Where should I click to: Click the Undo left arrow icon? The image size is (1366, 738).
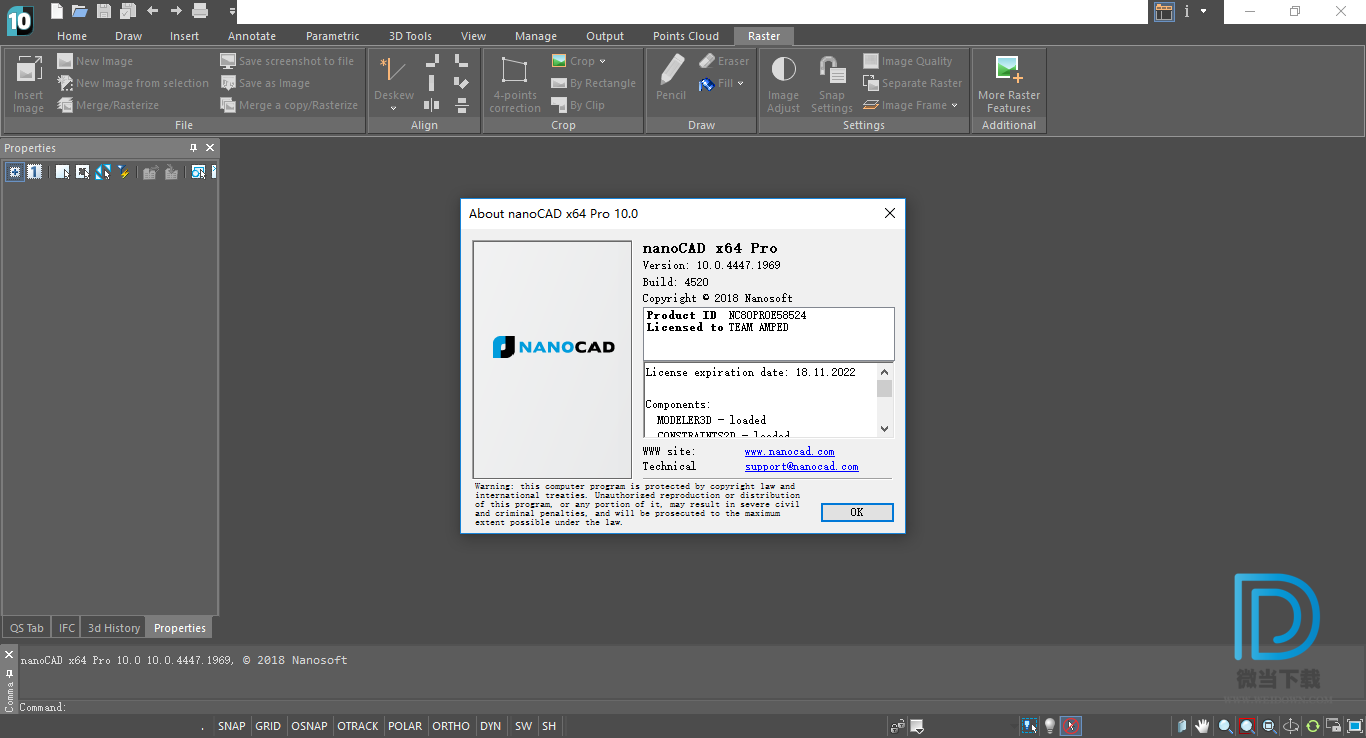152,11
